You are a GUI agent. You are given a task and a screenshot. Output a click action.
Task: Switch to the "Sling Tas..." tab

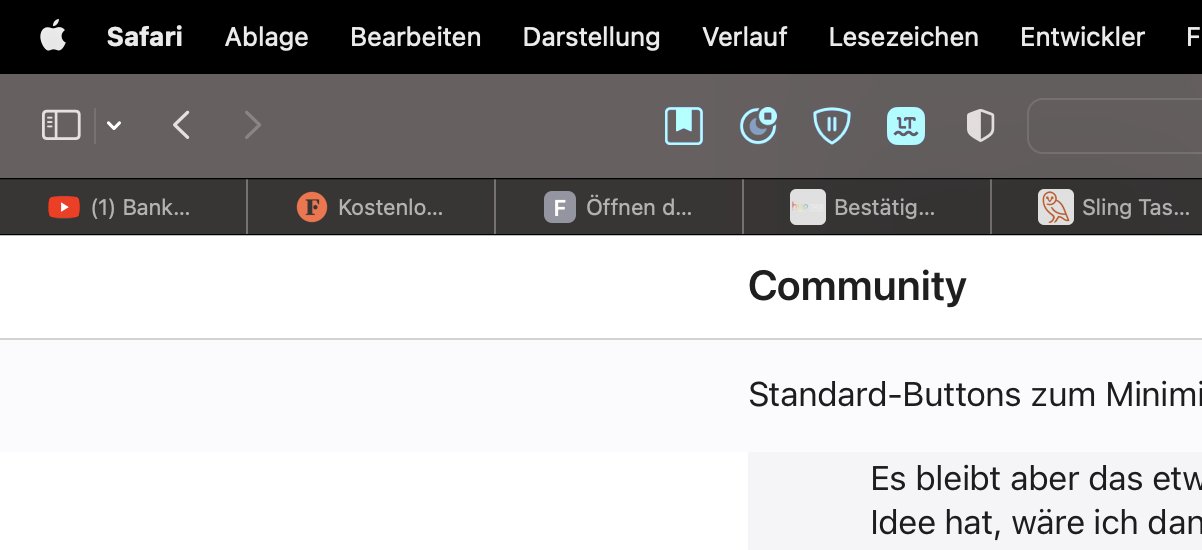click(1115, 208)
